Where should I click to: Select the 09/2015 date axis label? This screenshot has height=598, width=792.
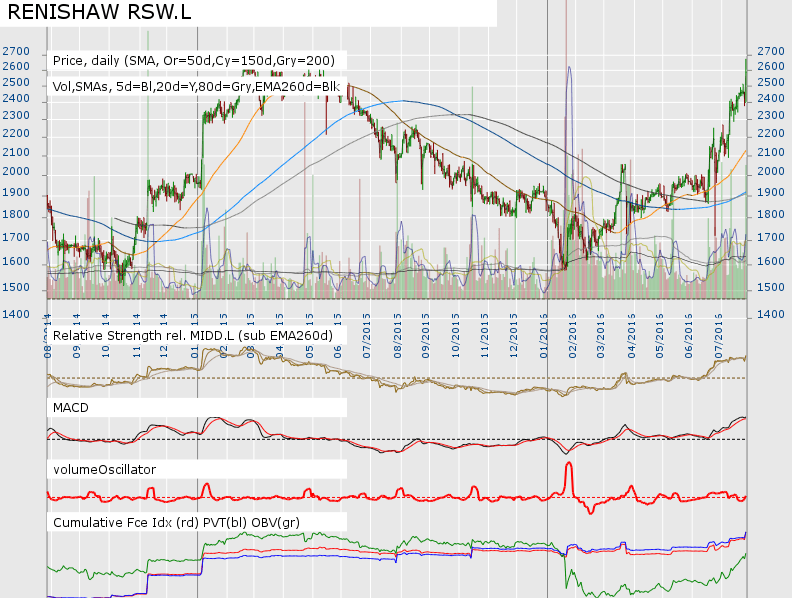click(x=426, y=336)
